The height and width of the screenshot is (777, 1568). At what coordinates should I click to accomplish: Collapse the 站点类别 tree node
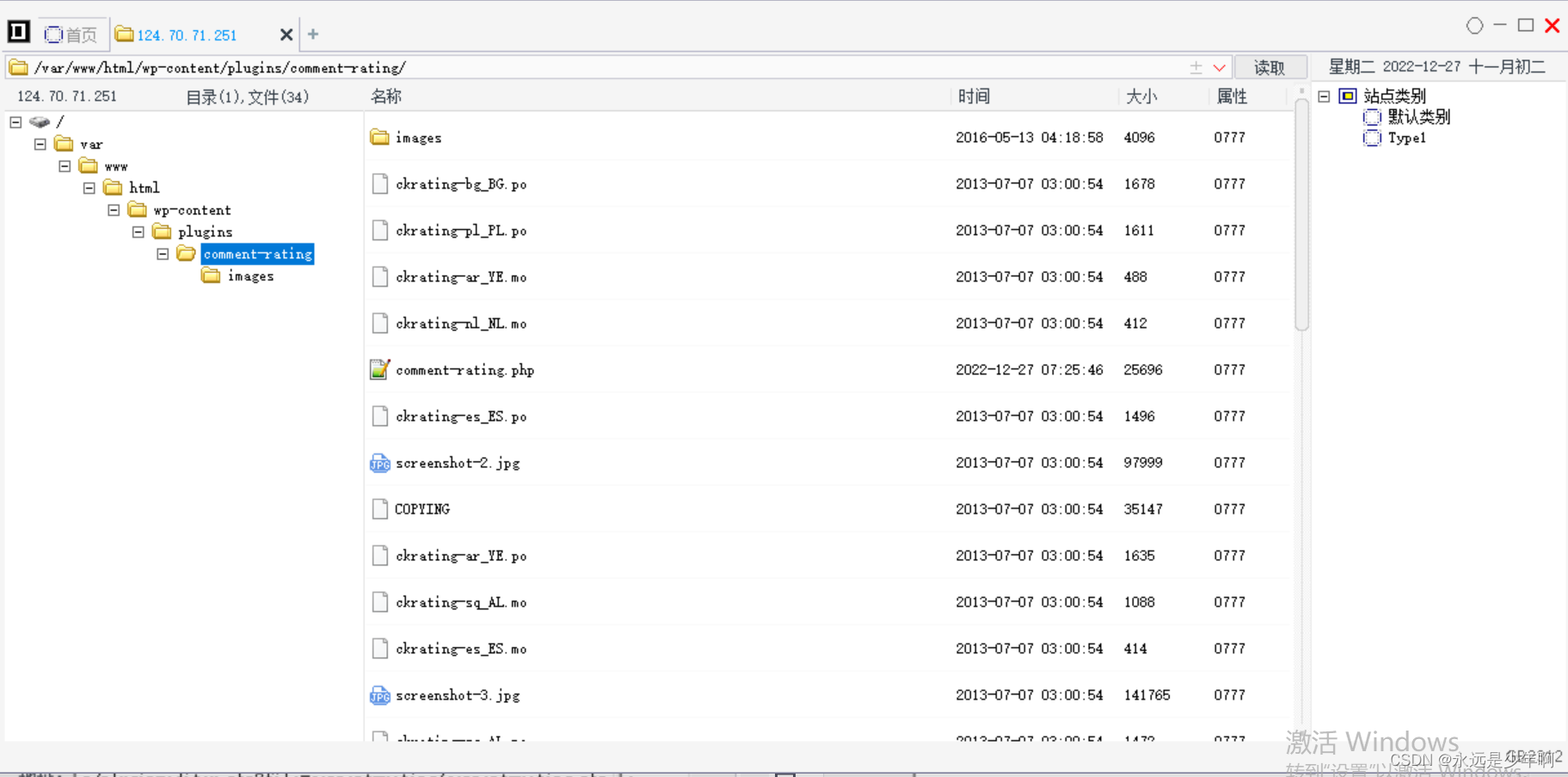pyautogui.click(x=1325, y=96)
